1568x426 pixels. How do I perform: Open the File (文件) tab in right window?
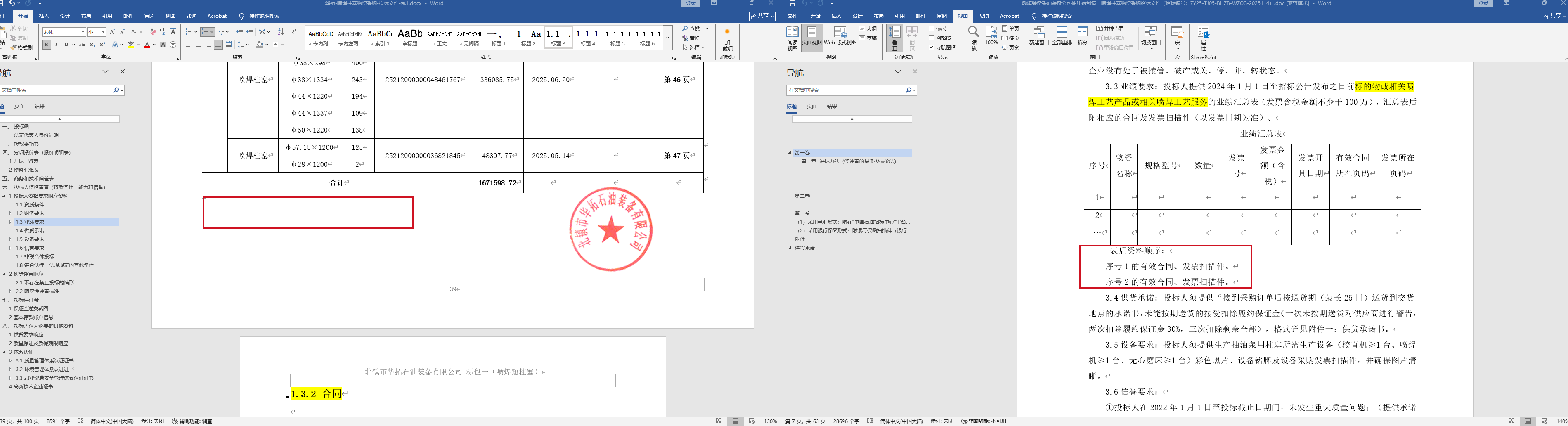coord(792,17)
